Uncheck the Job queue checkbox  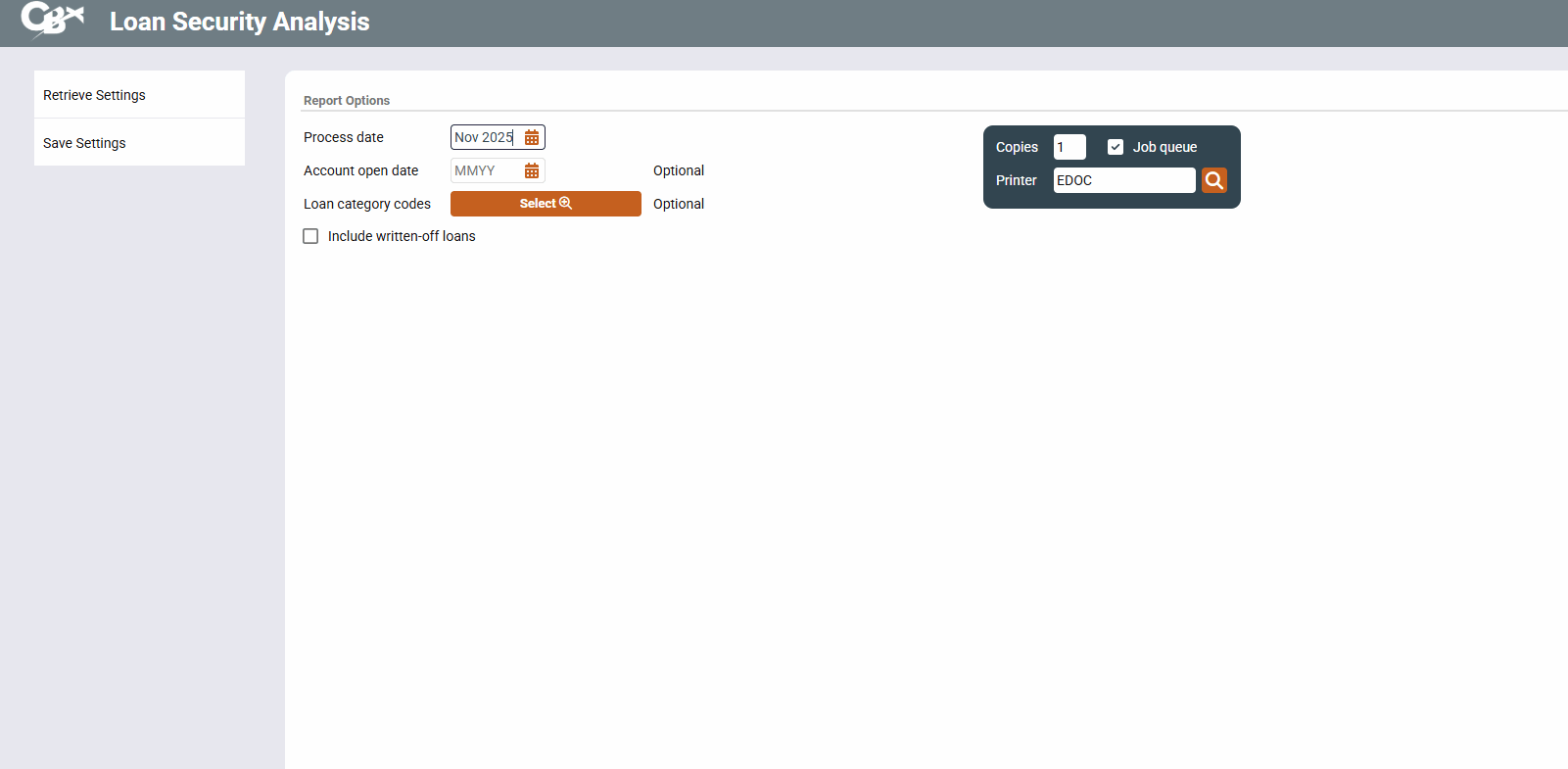click(1115, 147)
